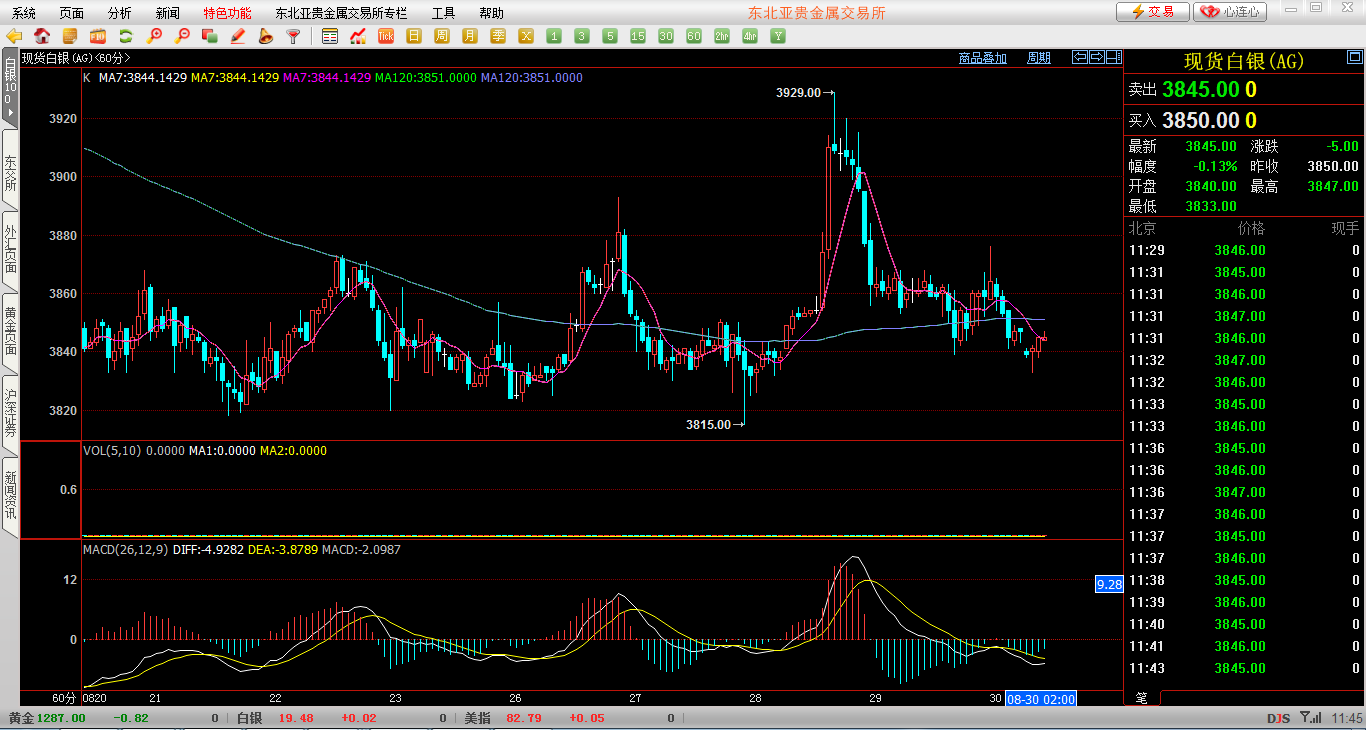Select the 4hr period button
The width and height of the screenshot is (1366, 730).
click(x=749, y=36)
